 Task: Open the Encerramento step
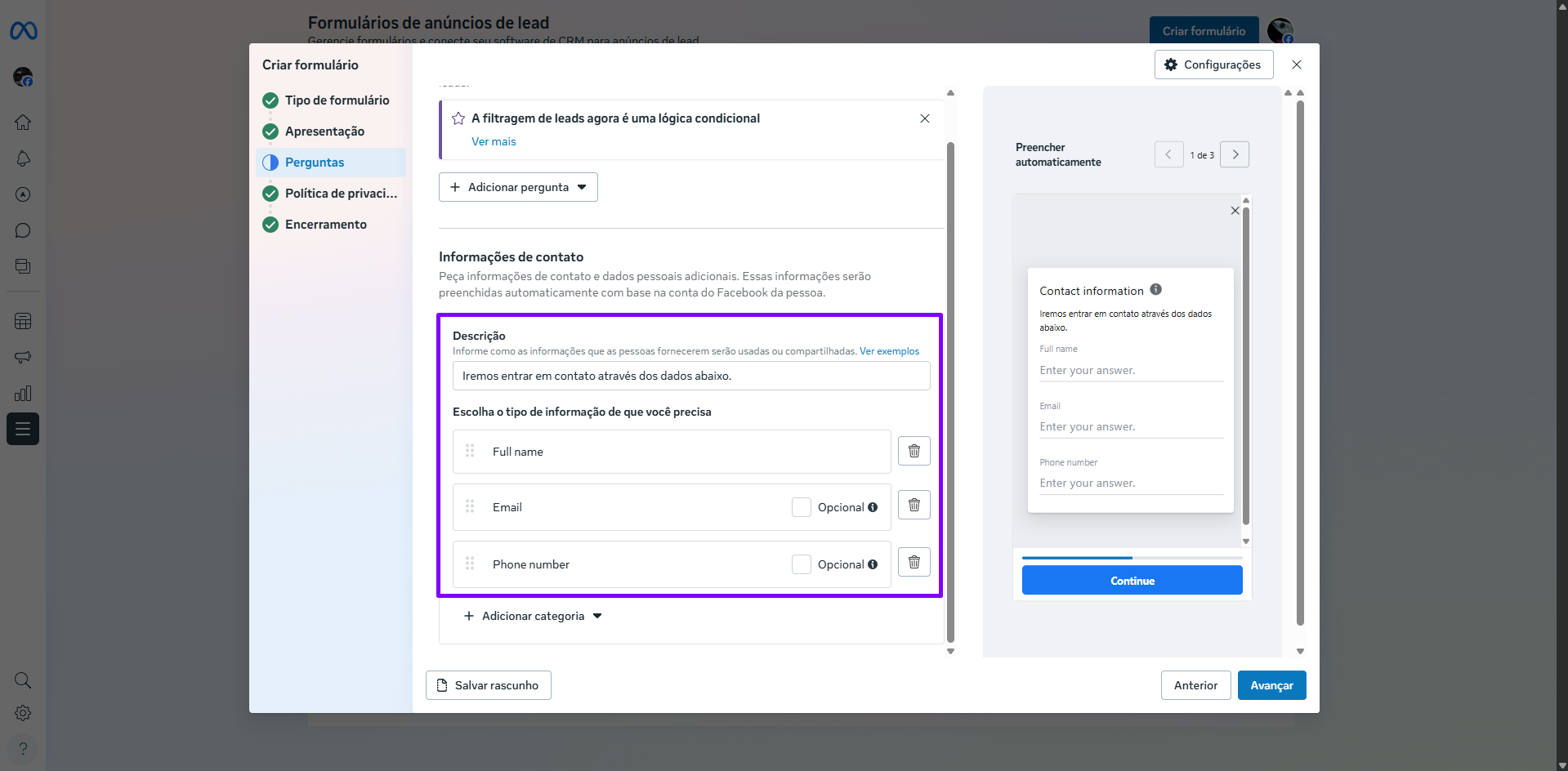click(325, 225)
